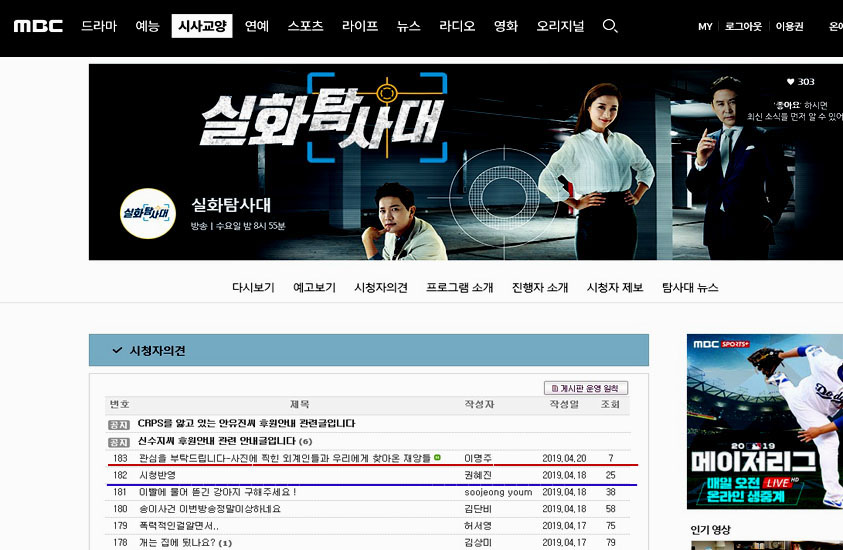Open search with the magnifier icon
The width and height of the screenshot is (843, 550).
610,26
